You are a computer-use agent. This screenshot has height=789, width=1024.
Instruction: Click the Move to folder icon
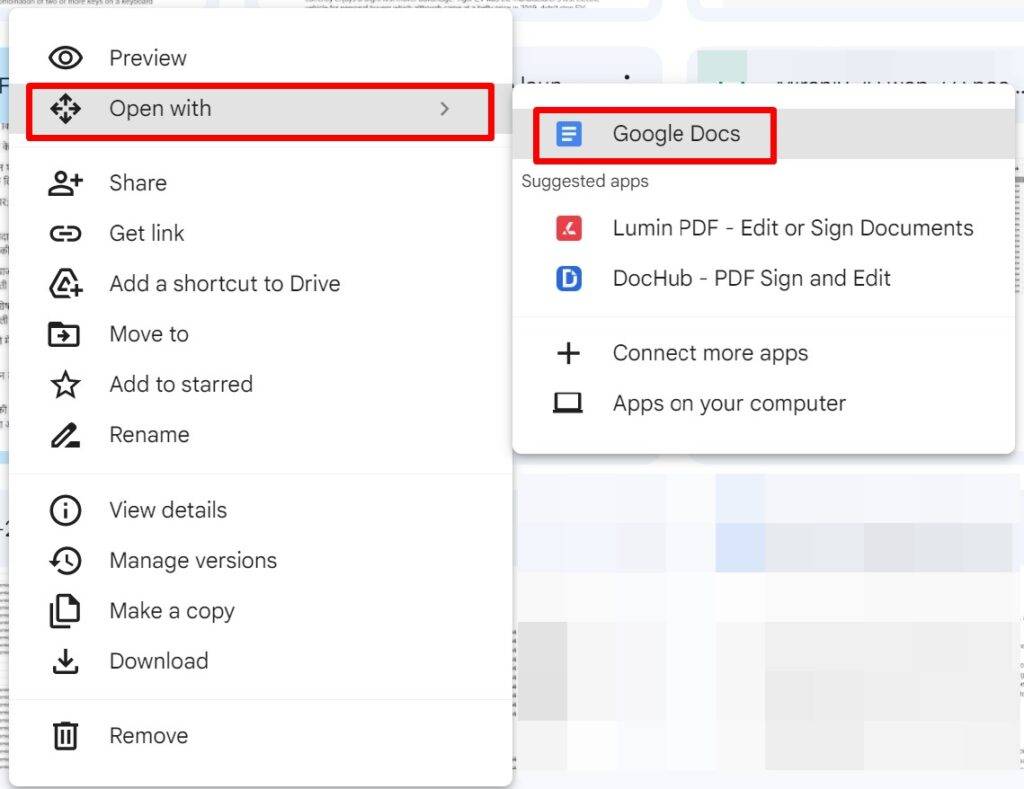(x=65, y=334)
